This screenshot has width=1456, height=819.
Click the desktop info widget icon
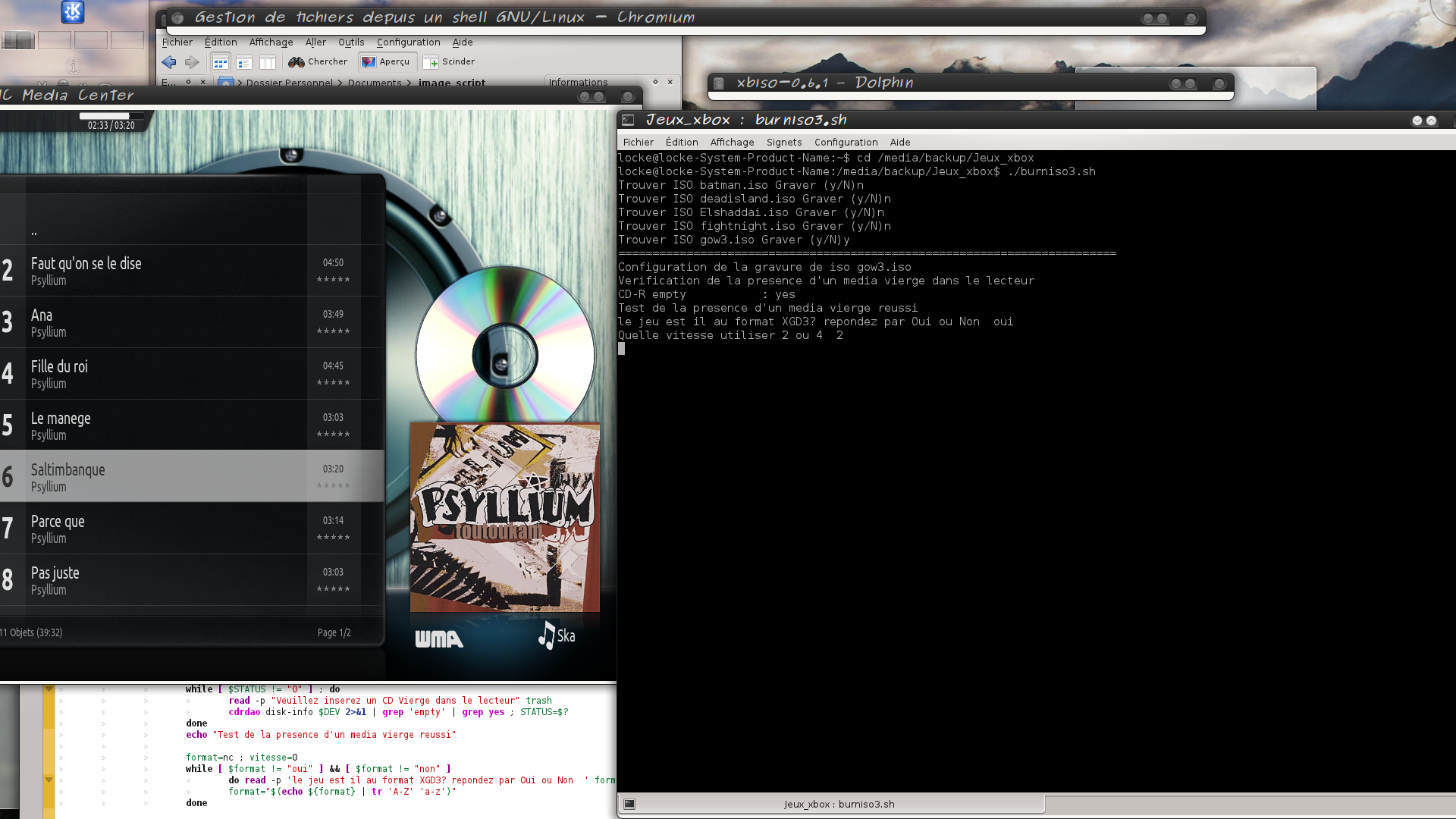pos(73,67)
